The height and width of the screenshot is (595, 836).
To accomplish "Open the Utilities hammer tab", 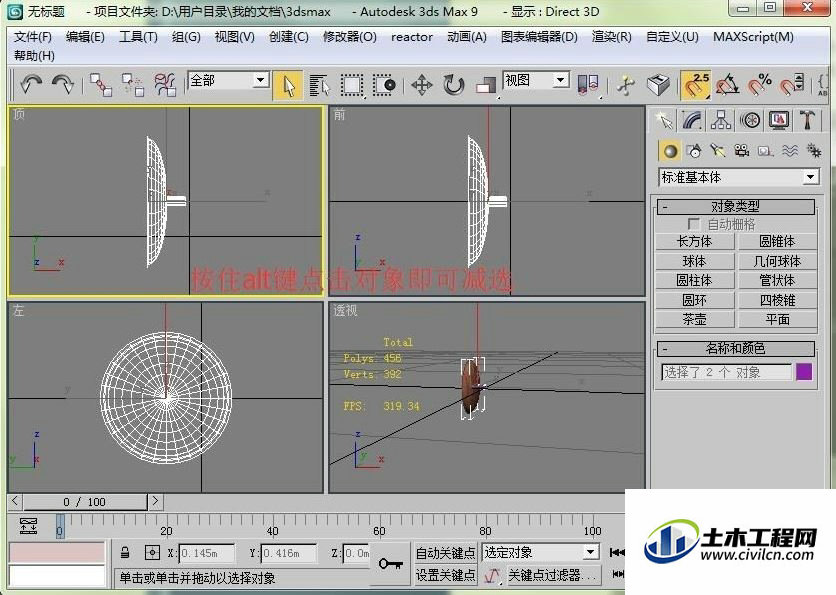I will 807,121.
